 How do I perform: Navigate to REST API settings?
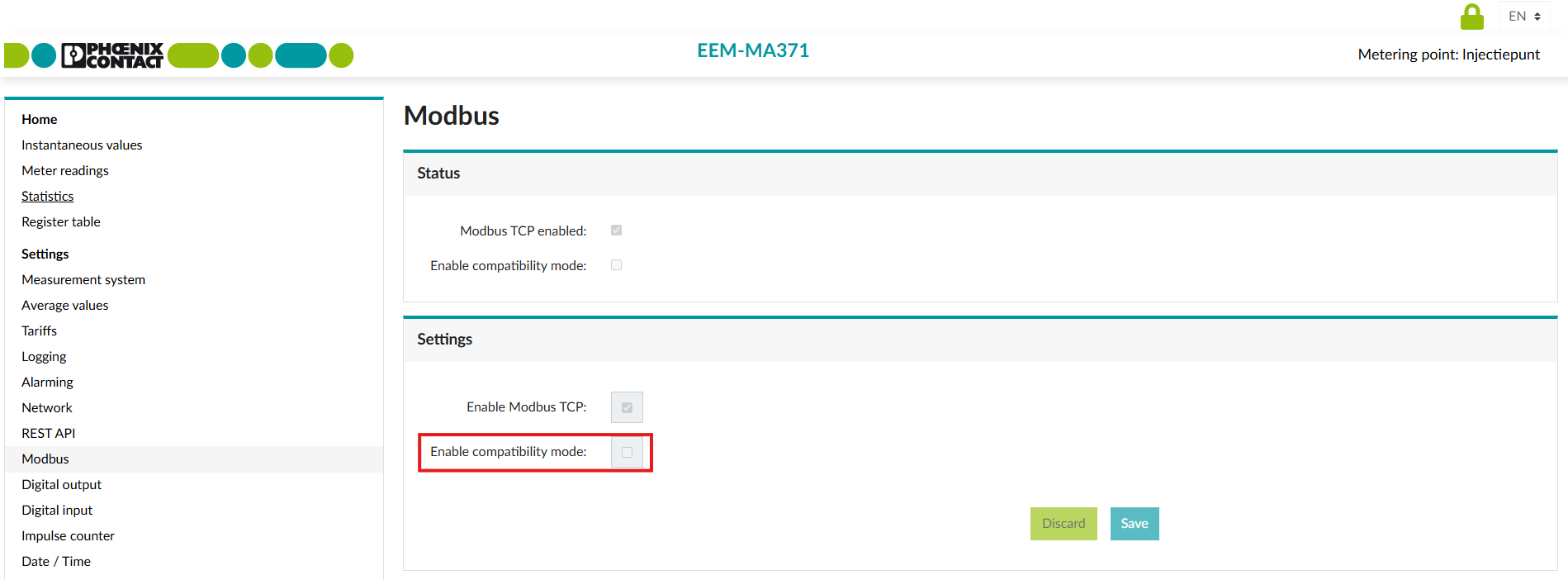[49, 434]
